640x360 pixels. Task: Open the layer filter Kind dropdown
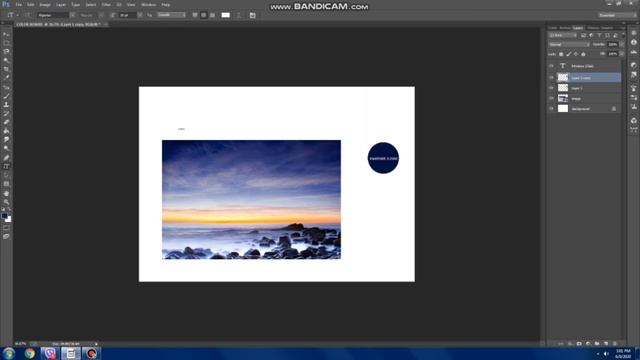562,36
